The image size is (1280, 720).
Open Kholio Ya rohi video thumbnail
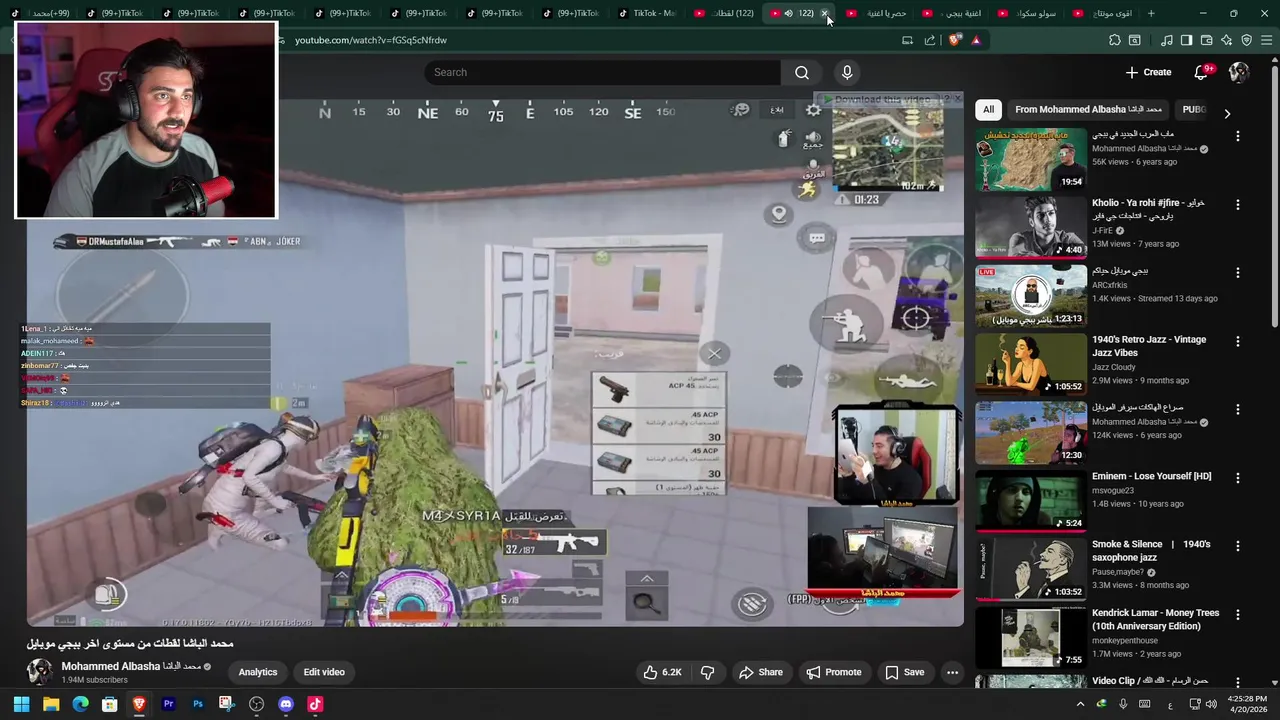[1031, 227]
